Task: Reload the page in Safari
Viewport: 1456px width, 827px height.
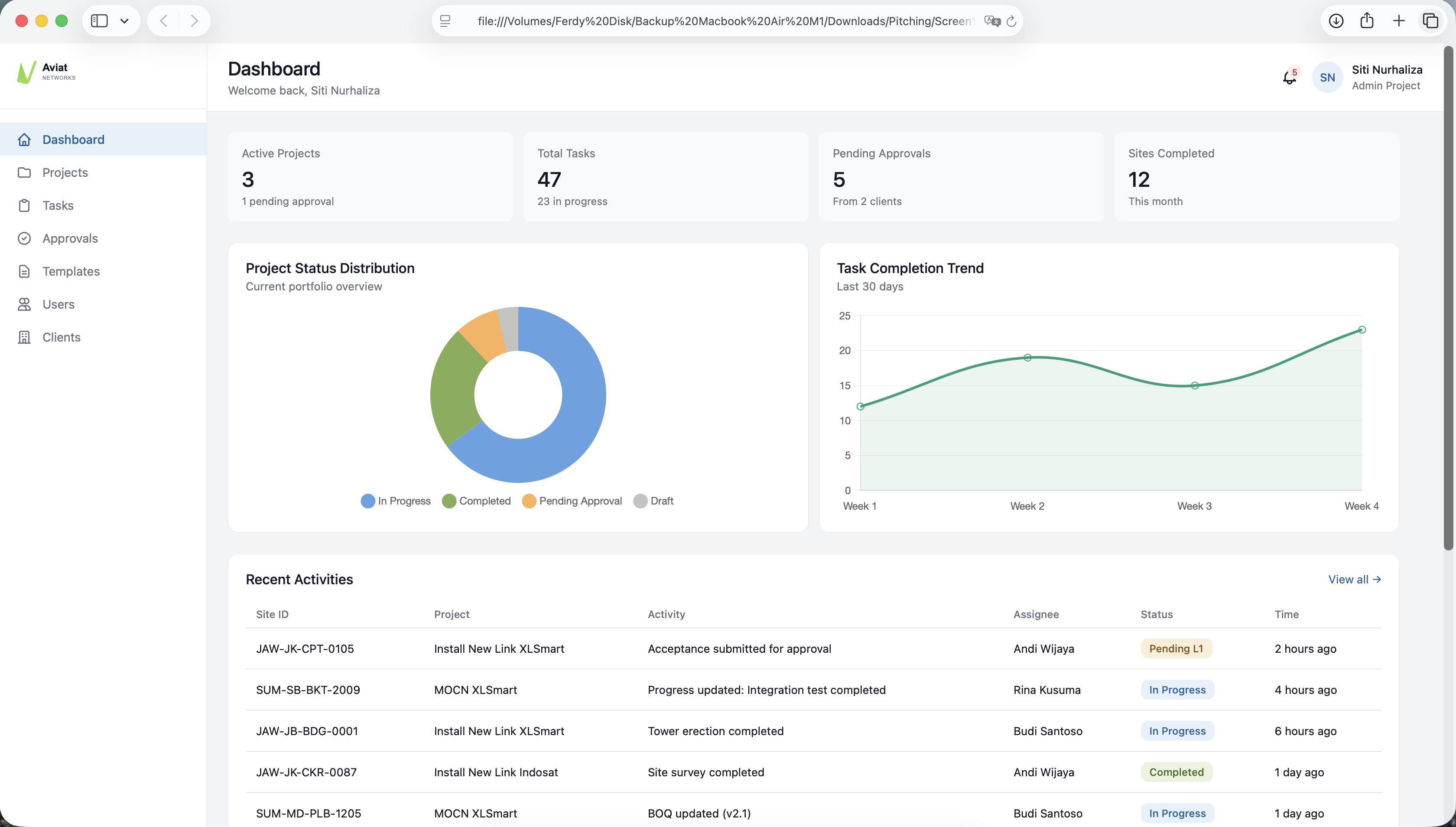Action: pyautogui.click(x=1011, y=21)
